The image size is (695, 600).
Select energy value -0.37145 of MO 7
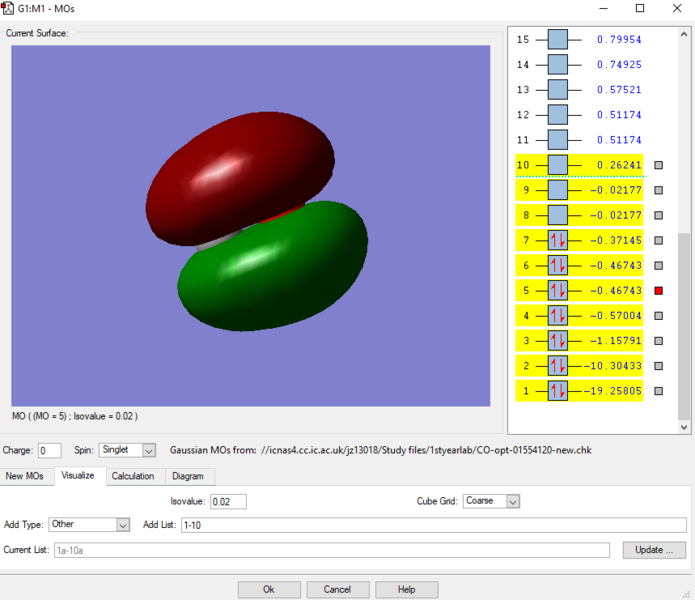(616, 240)
